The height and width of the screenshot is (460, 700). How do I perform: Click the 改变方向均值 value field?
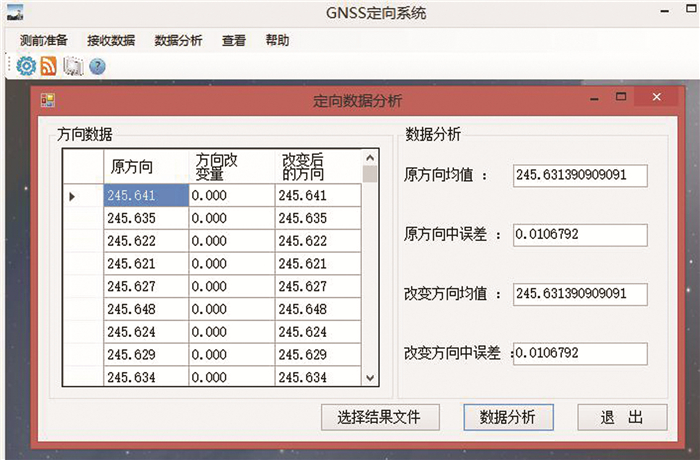580,294
